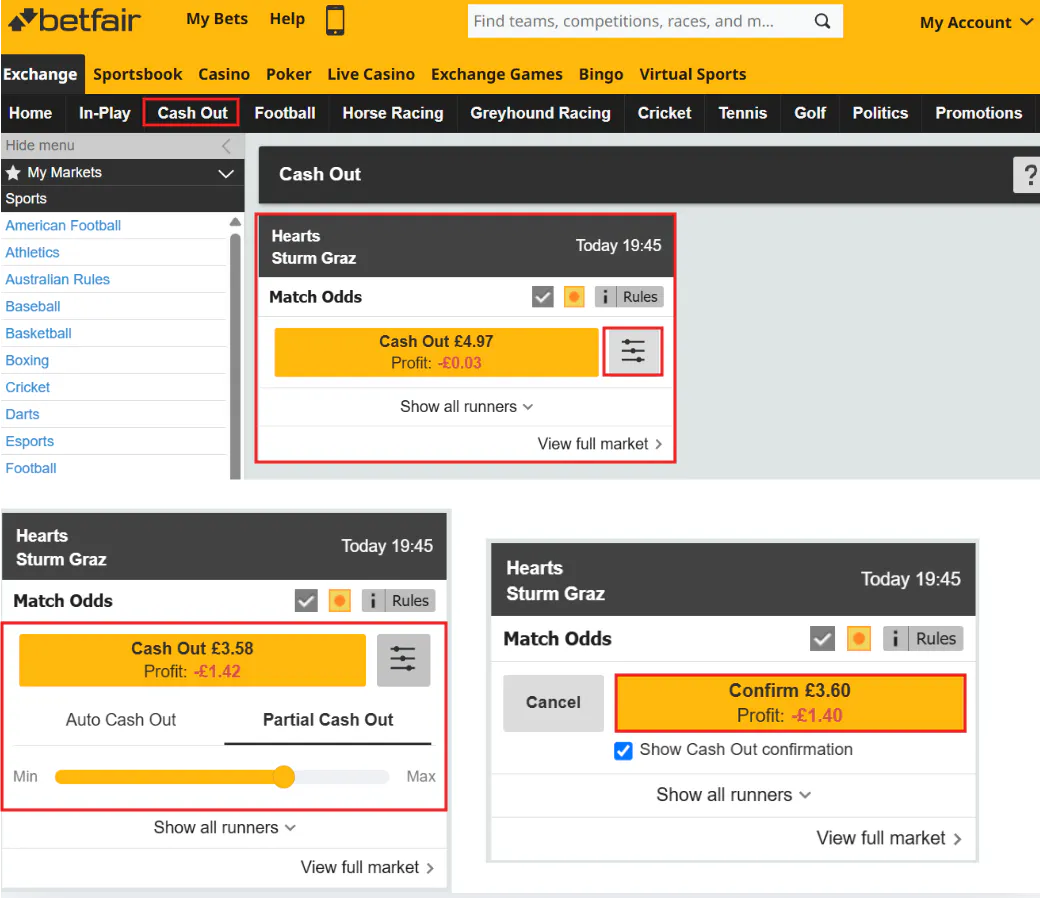Switch to the Sportsbook tab
The height and width of the screenshot is (898, 1040).
click(x=137, y=74)
